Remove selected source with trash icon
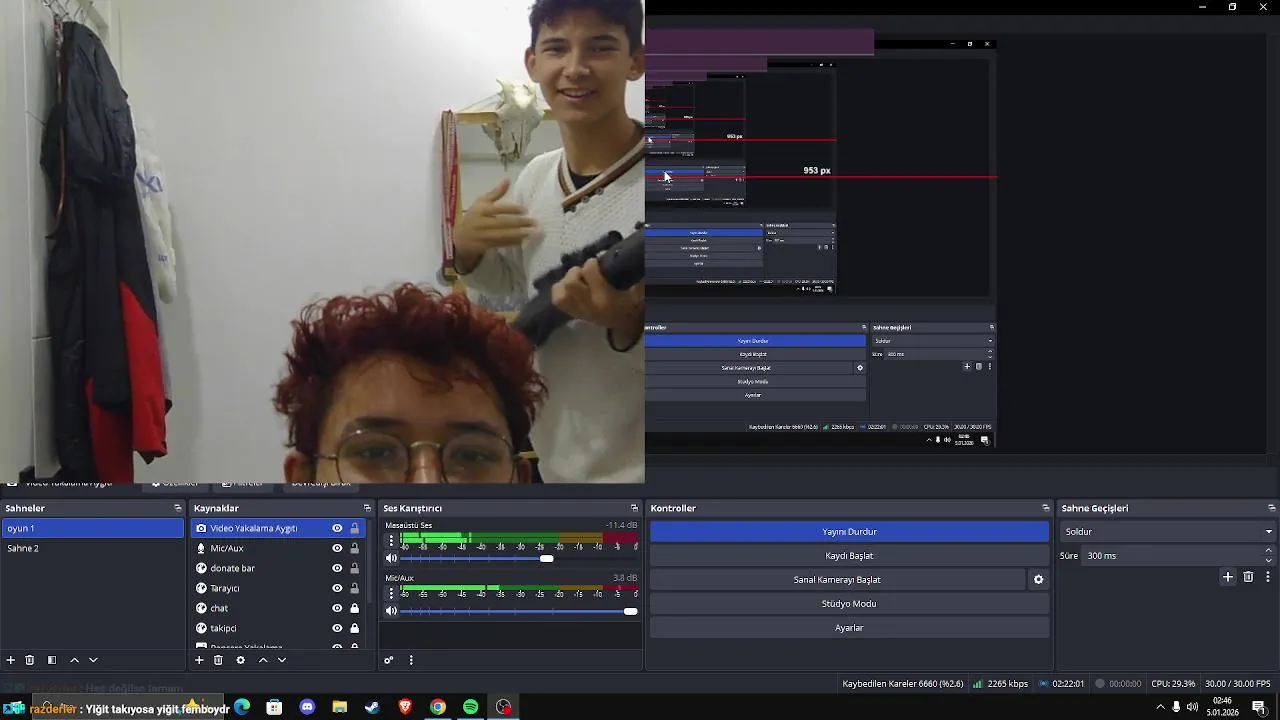The height and width of the screenshot is (720, 1280). tap(218, 660)
